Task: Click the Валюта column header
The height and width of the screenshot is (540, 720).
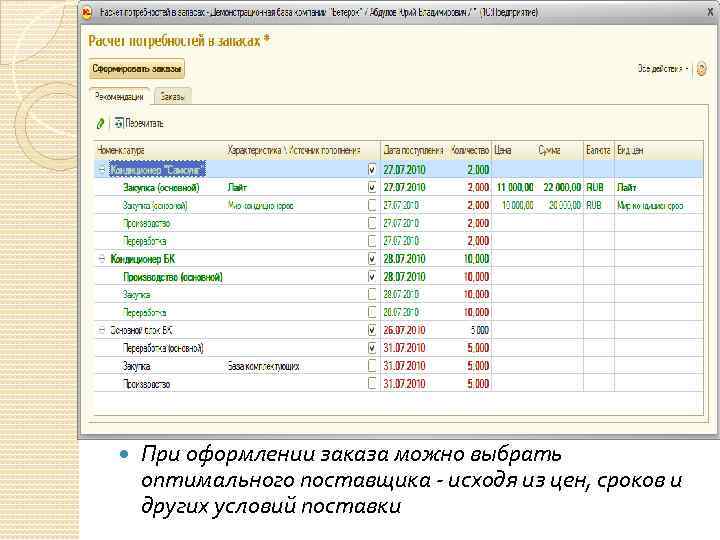Action: pos(599,151)
